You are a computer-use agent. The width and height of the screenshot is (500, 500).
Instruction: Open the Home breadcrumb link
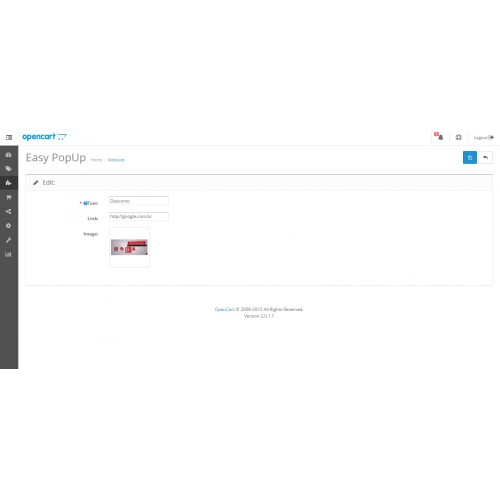pos(96,160)
